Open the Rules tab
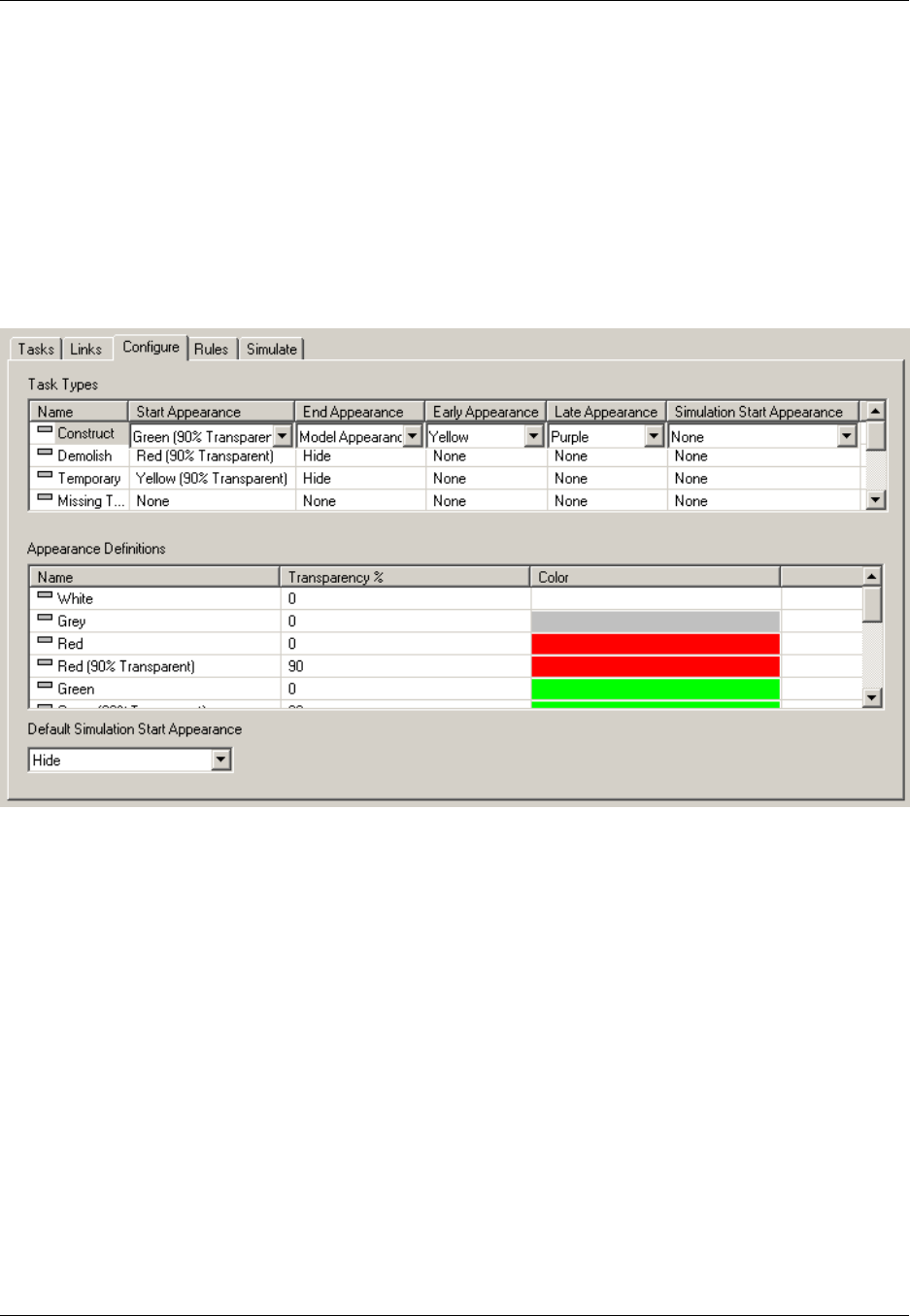 coord(211,349)
